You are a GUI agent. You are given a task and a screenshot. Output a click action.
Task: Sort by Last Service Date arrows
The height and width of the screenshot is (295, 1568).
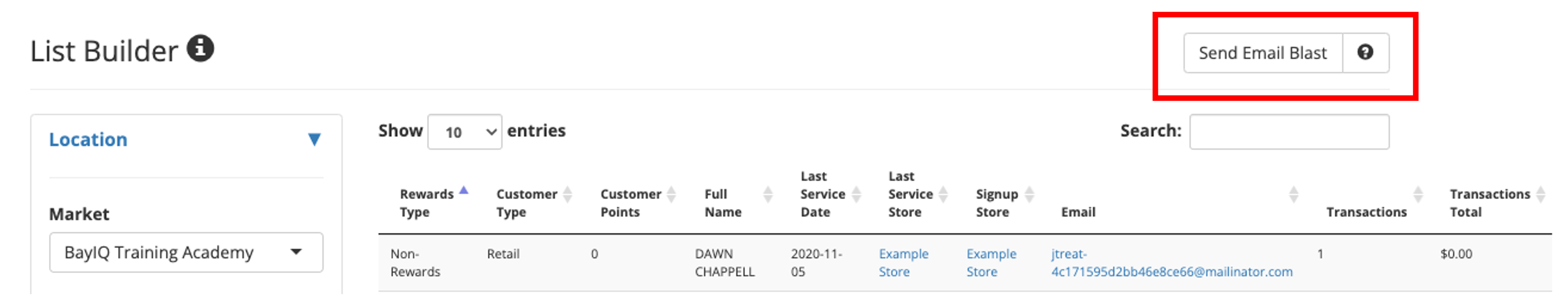(x=856, y=194)
